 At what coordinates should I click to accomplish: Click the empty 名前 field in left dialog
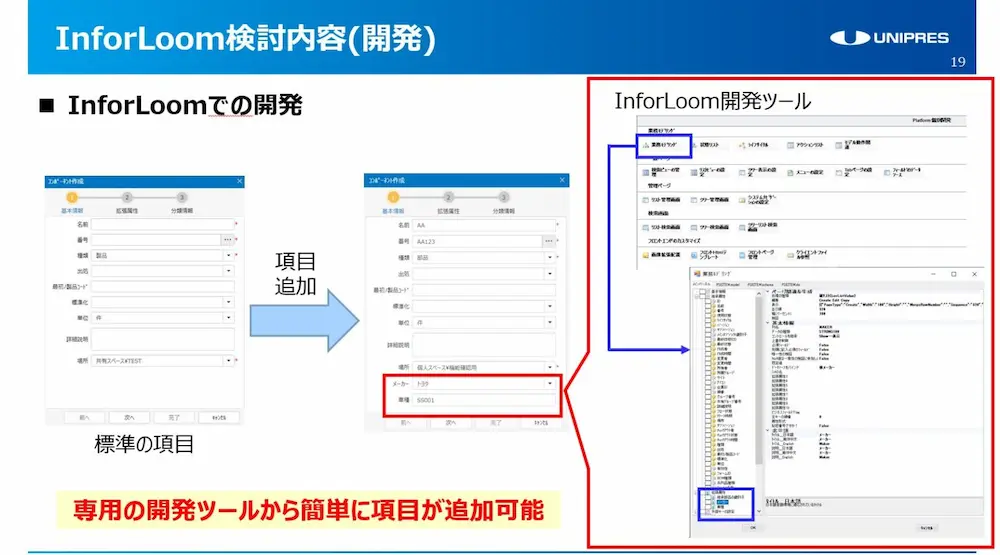(163, 225)
